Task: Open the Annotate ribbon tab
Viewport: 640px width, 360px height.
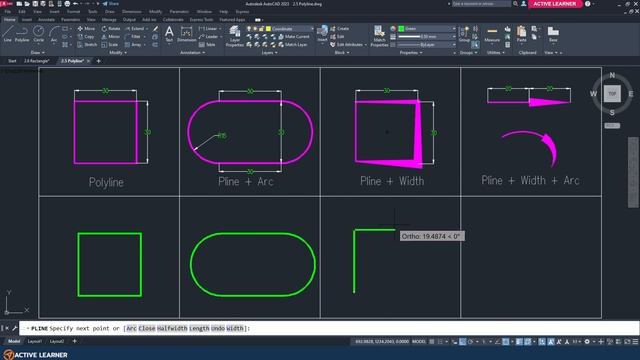Action: (x=46, y=20)
